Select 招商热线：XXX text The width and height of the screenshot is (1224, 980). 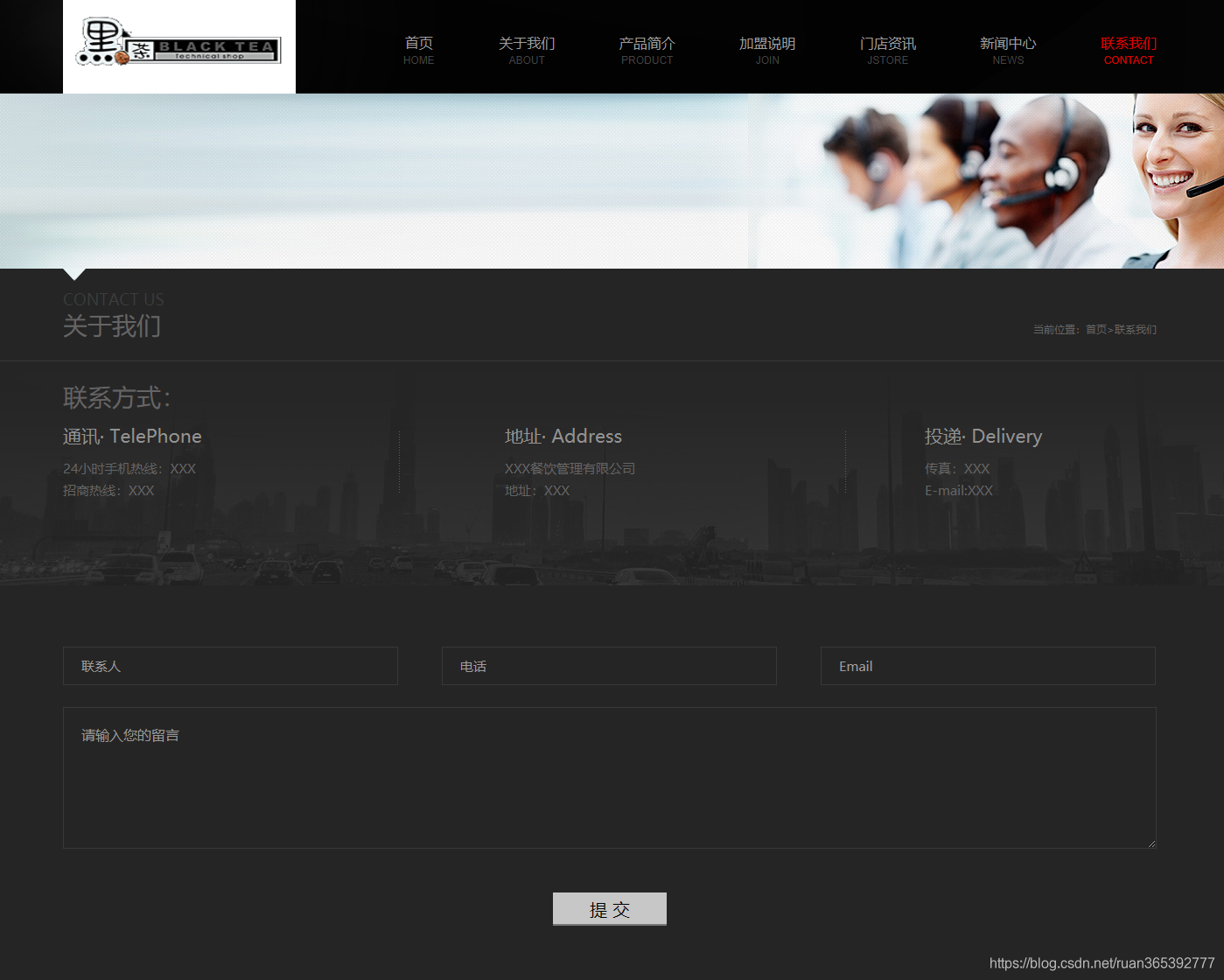(108, 491)
